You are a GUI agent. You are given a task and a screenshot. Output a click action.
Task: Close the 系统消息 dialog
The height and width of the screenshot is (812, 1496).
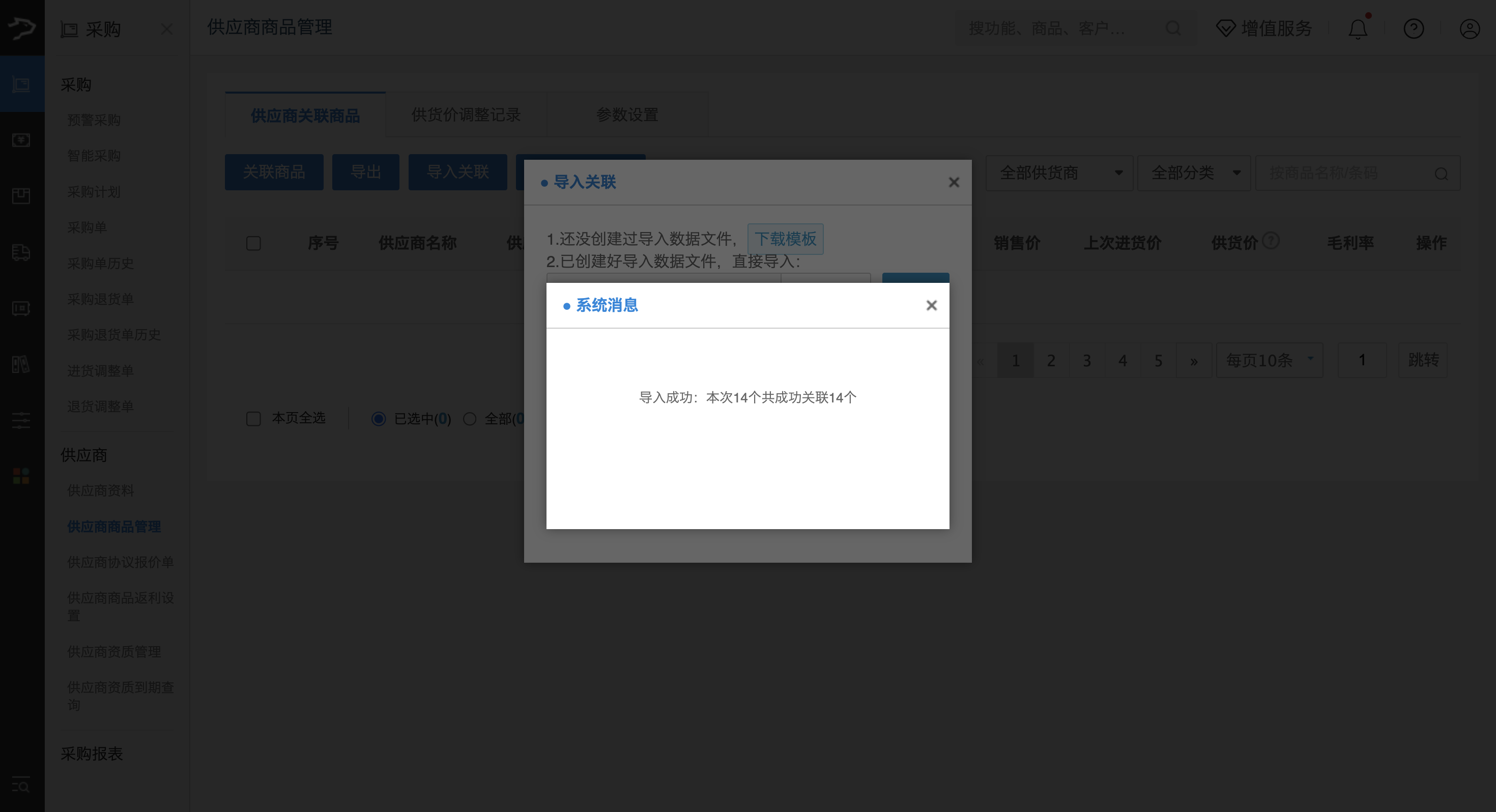[x=932, y=305]
